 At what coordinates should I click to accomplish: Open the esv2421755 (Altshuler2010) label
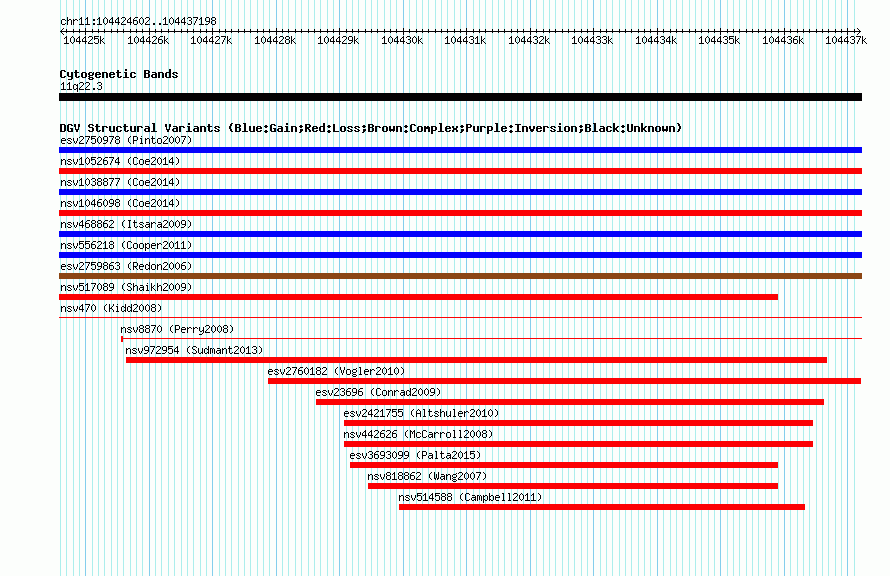[421, 413]
